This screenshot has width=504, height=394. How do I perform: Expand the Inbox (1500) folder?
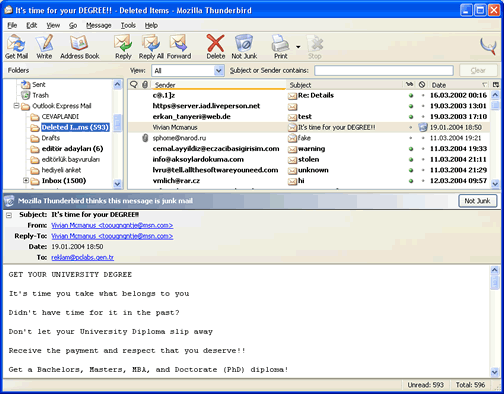[x=26, y=180]
